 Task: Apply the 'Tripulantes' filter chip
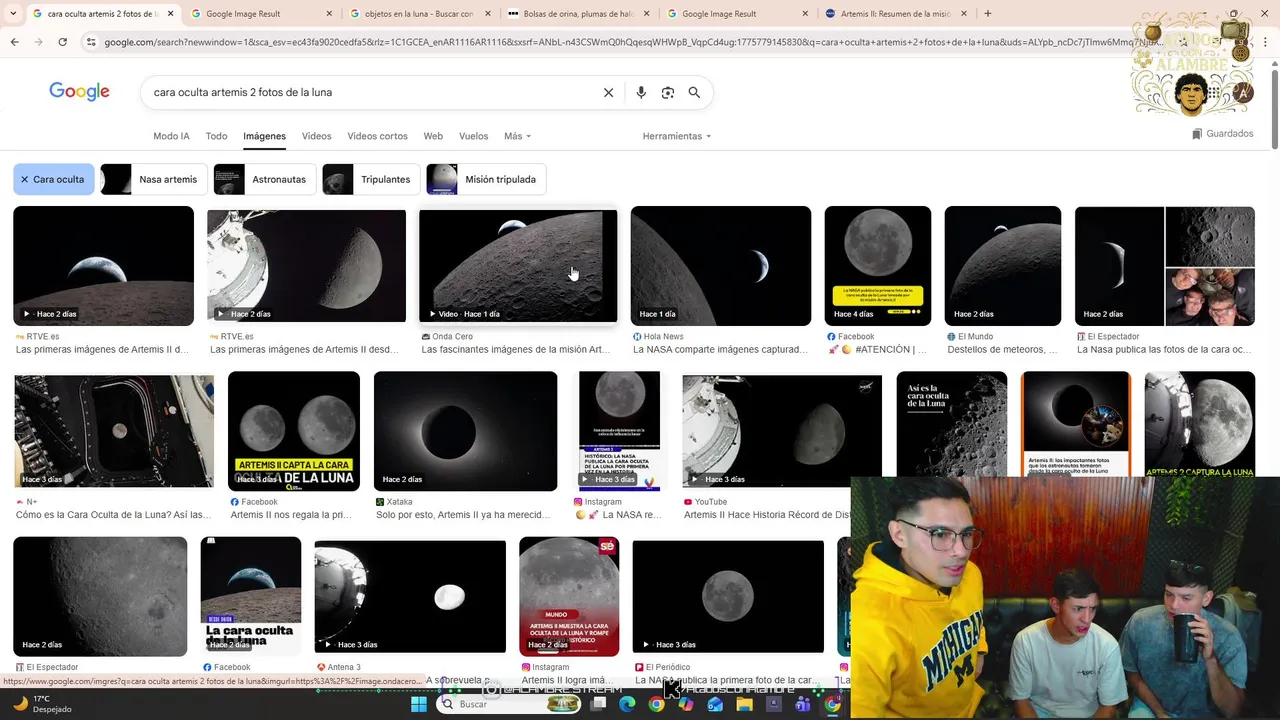(372, 179)
